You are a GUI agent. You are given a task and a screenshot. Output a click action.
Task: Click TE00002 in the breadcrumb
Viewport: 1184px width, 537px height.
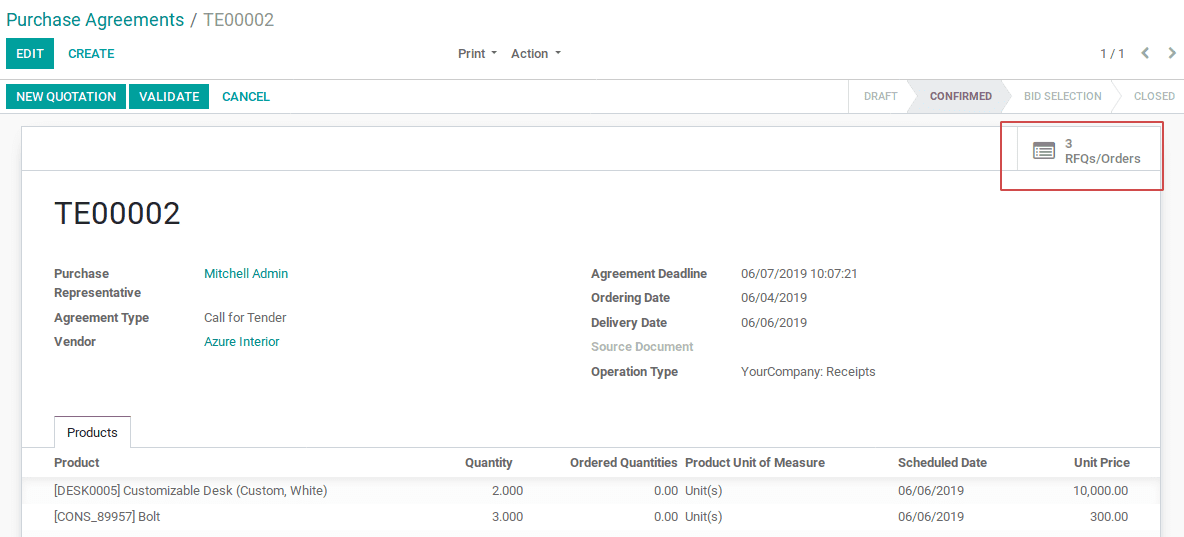[239, 20]
